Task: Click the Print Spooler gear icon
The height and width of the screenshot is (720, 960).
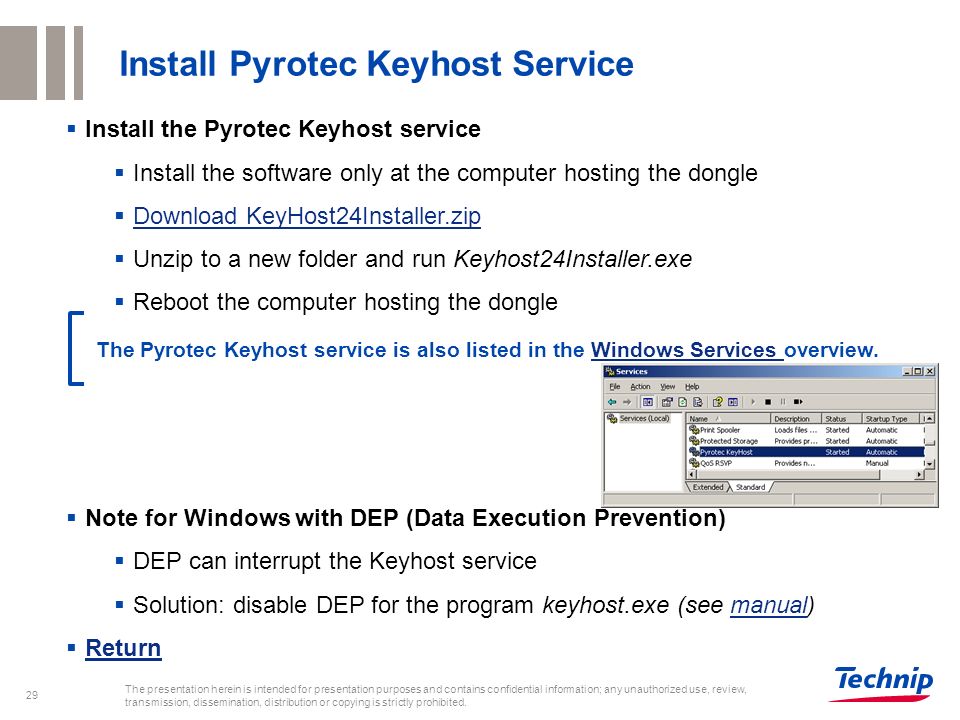Action: click(694, 430)
